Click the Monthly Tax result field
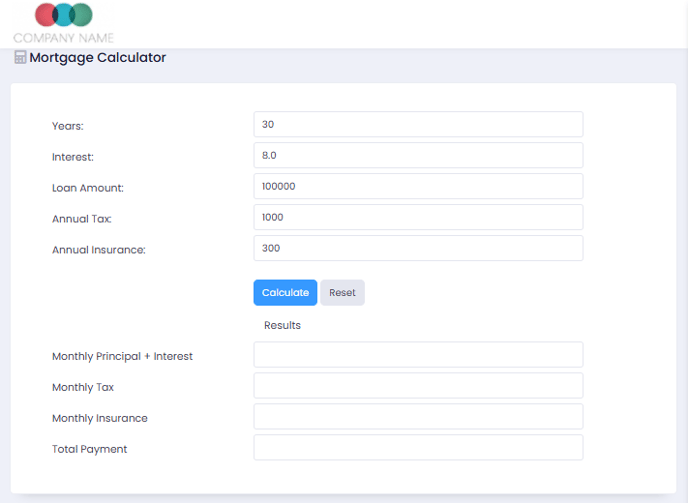Image resolution: width=688 pixels, height=503 pixels. pyautogui.click(x=418, y=385)
